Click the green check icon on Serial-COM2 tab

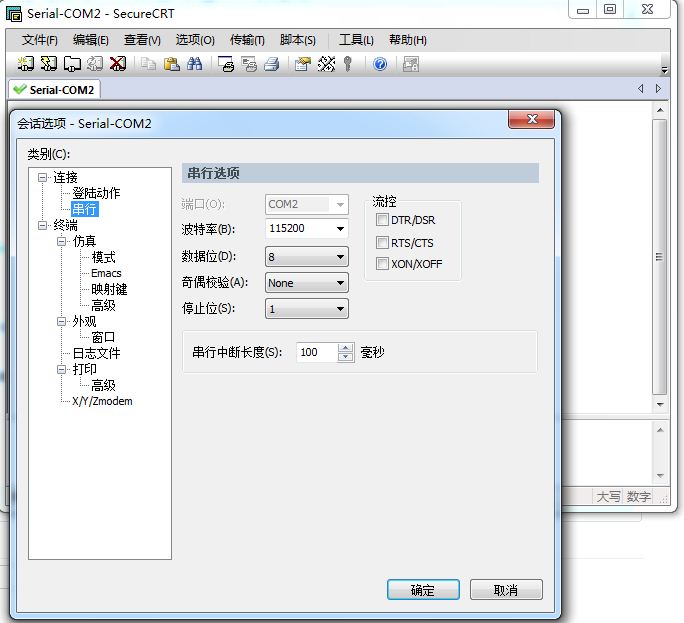pyautogui.click(x=20, y=89)
